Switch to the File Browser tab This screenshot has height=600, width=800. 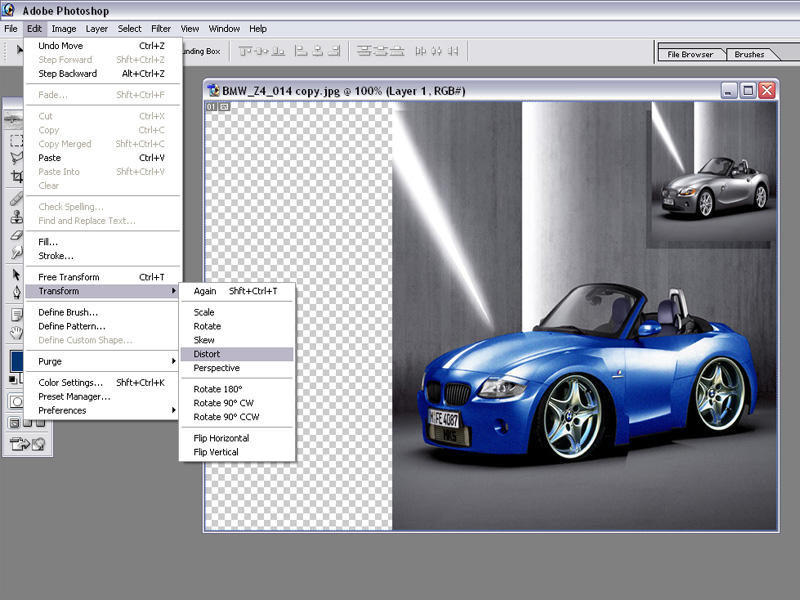pyautogui.click(x=690, y=54)
